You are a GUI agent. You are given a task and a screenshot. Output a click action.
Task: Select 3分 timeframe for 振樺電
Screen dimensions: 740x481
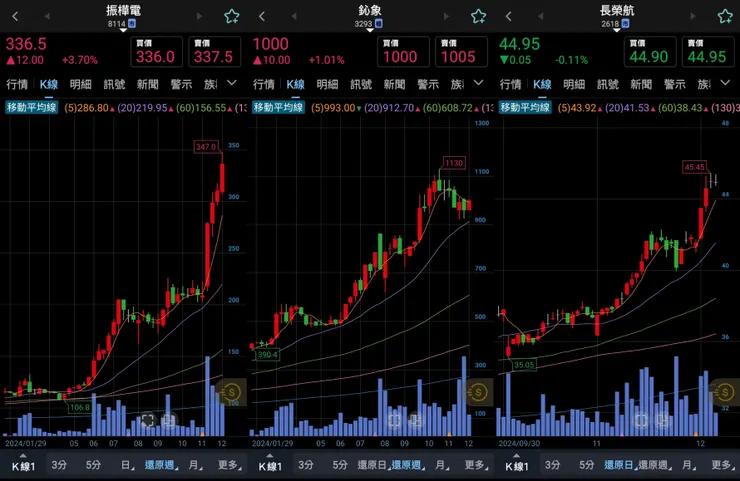click(x=59, y=465)
